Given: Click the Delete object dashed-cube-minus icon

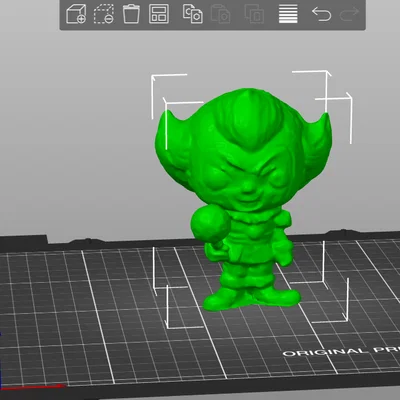Looking at the screenshot, I should pyautogui.click(x=104, y=14).
